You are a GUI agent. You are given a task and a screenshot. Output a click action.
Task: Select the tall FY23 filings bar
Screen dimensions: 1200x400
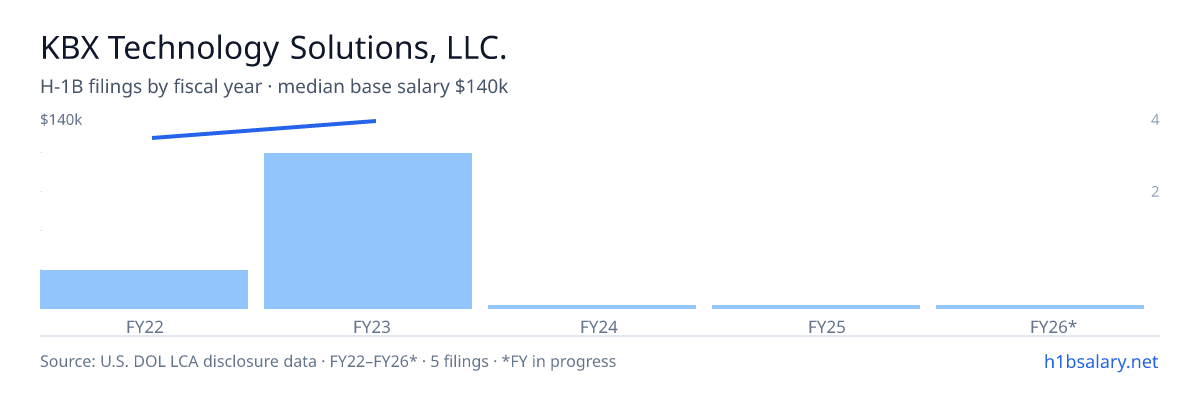pyautogui.click(x=368, y=231)
